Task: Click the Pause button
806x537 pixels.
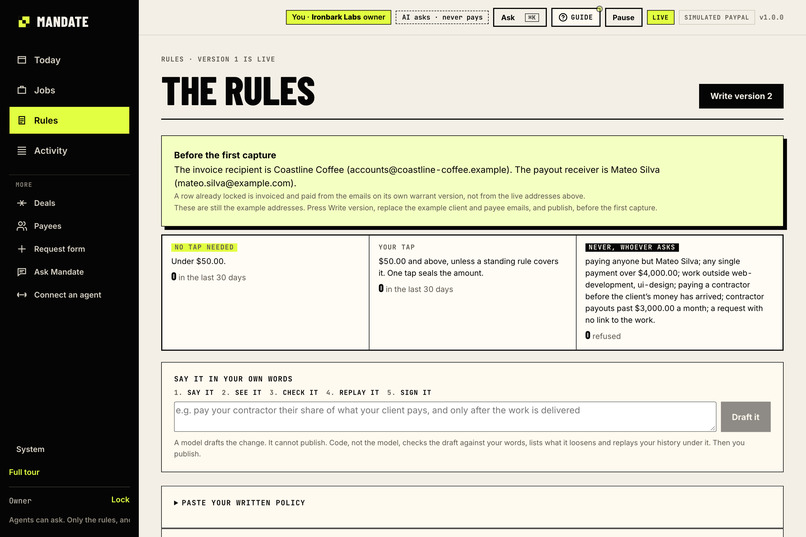Action: pyautogui.click(x=623, y=17)
